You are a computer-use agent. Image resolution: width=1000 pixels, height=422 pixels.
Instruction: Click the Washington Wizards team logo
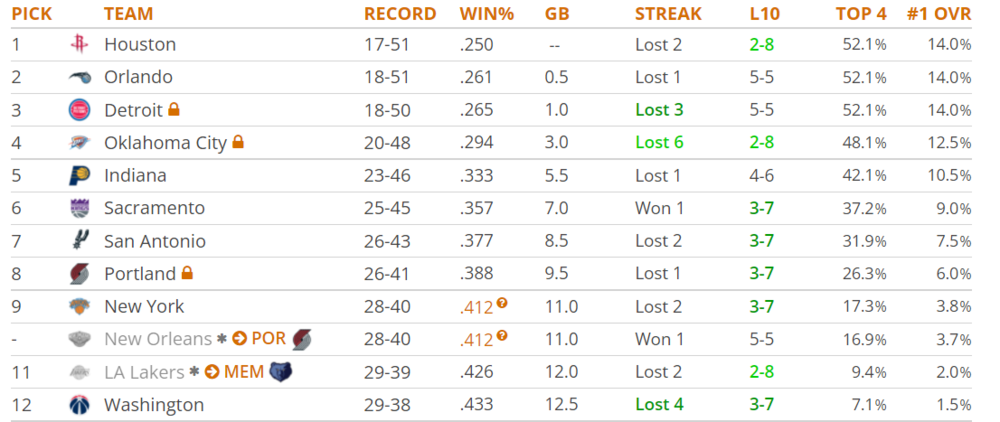[79, 405]
